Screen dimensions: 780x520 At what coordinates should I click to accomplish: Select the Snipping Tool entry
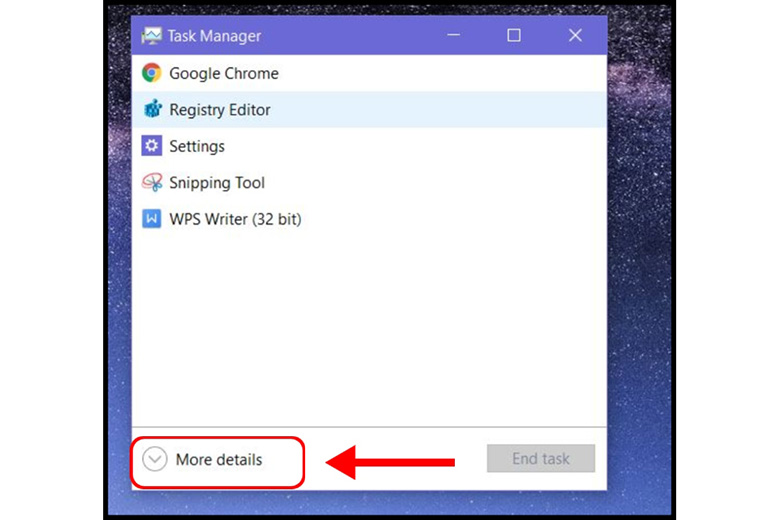click(369, 182)
